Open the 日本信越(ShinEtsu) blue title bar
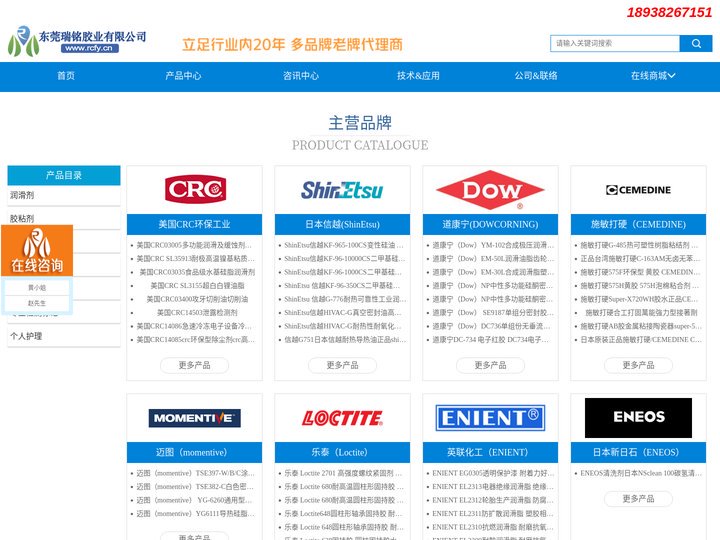 343,224
